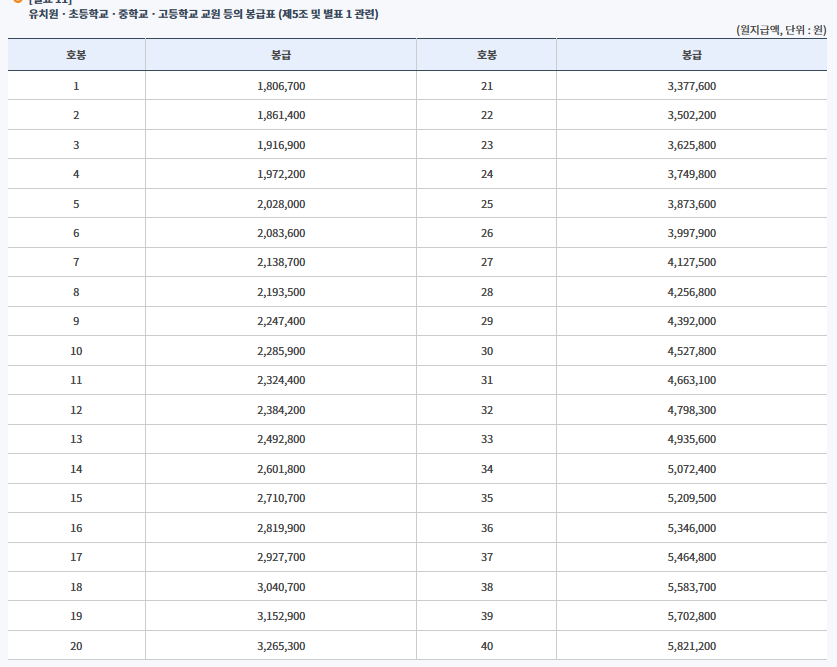Click the amount 4,392,000
The image size is (837, 667).
click(x=691, y=321)
